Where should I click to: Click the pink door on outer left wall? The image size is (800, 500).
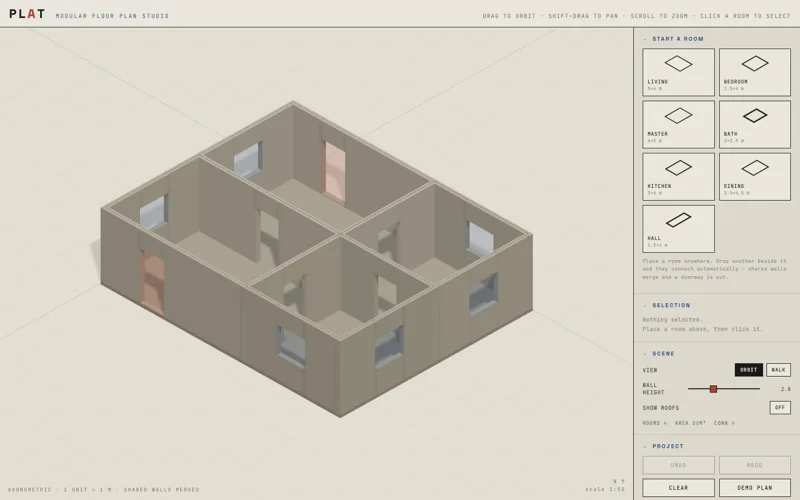[153, 282]
